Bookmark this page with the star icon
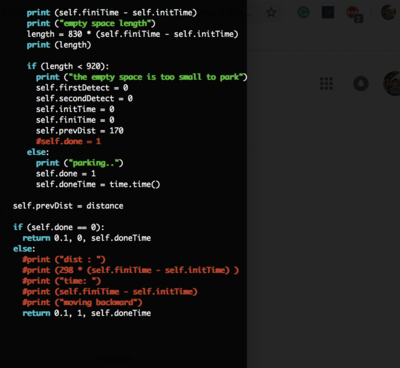 (x=271, y=13)
